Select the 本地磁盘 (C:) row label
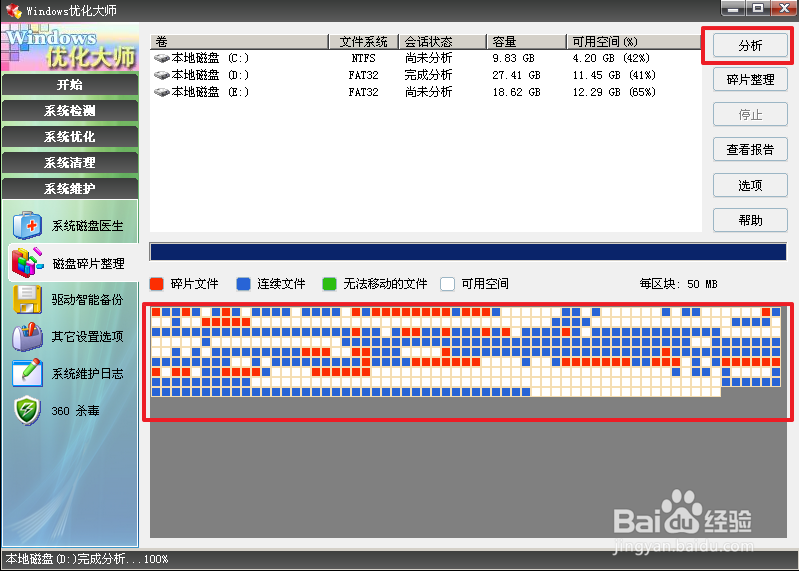Image resolution: width=799 pixels, height=574 pixels. pos(210,59)
